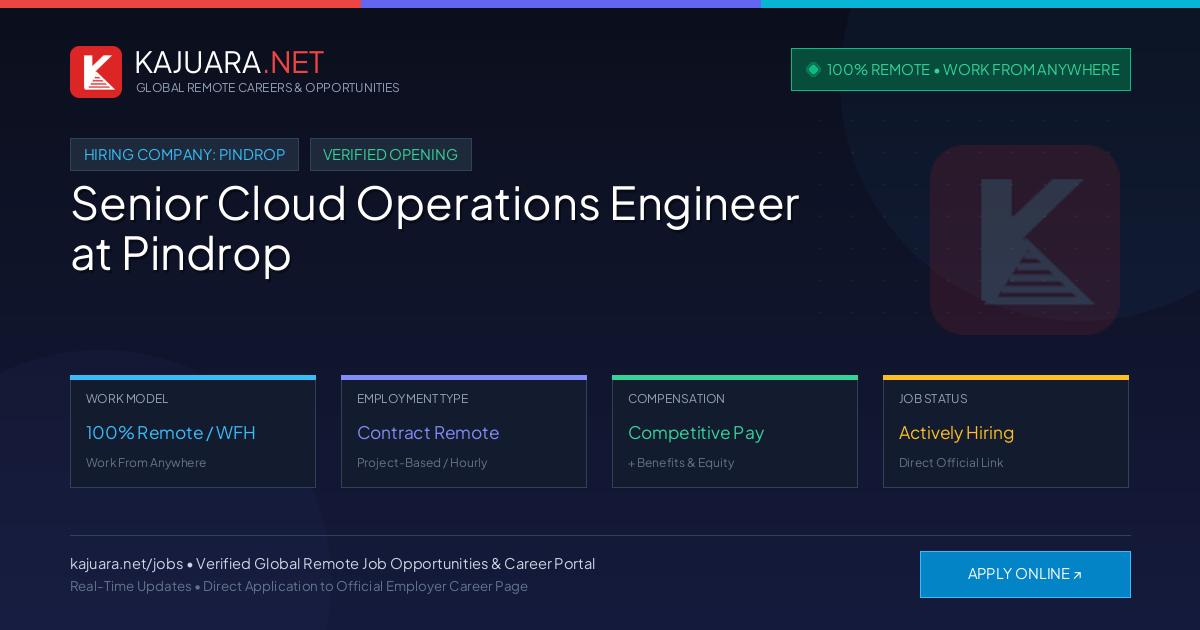Click the APPLY ONLINE button

coord(1025,574)
